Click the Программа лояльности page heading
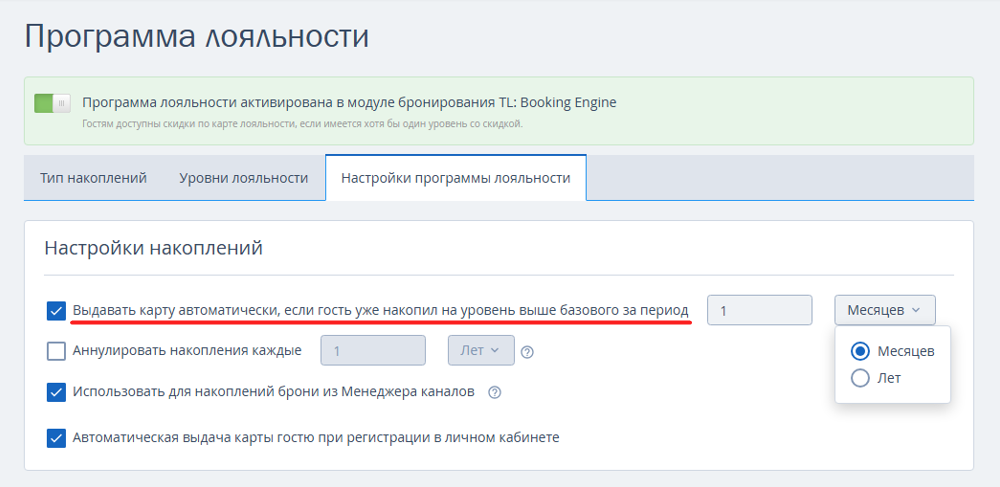Screen dimensions: 1000x487 (x=196, y=37)
